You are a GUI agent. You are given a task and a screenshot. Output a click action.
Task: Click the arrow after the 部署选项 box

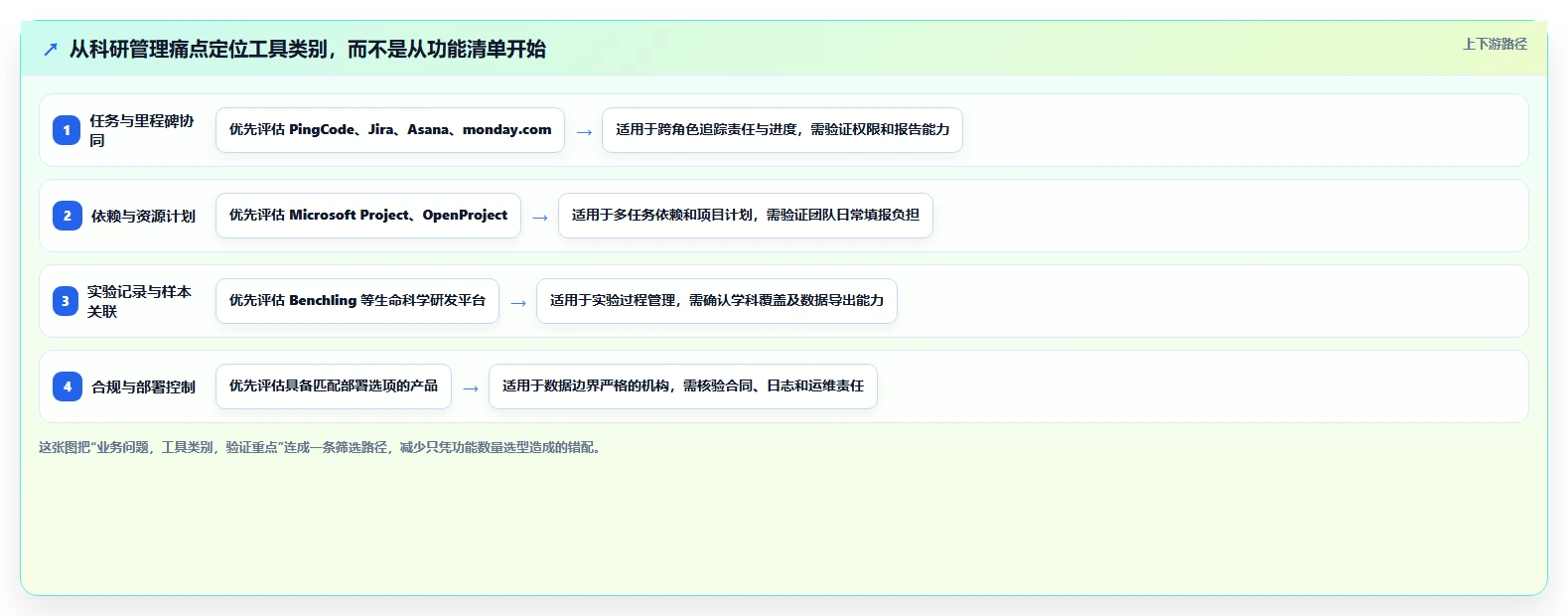[471, 388]
